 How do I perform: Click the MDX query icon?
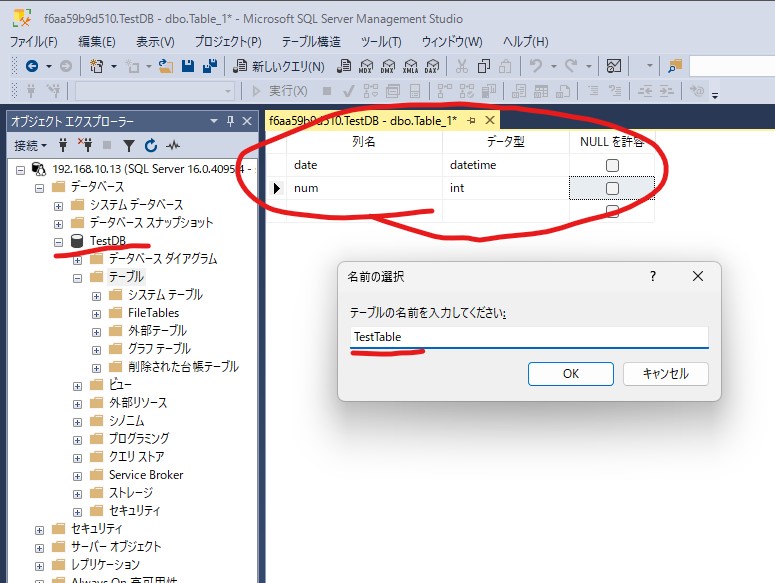366,66
